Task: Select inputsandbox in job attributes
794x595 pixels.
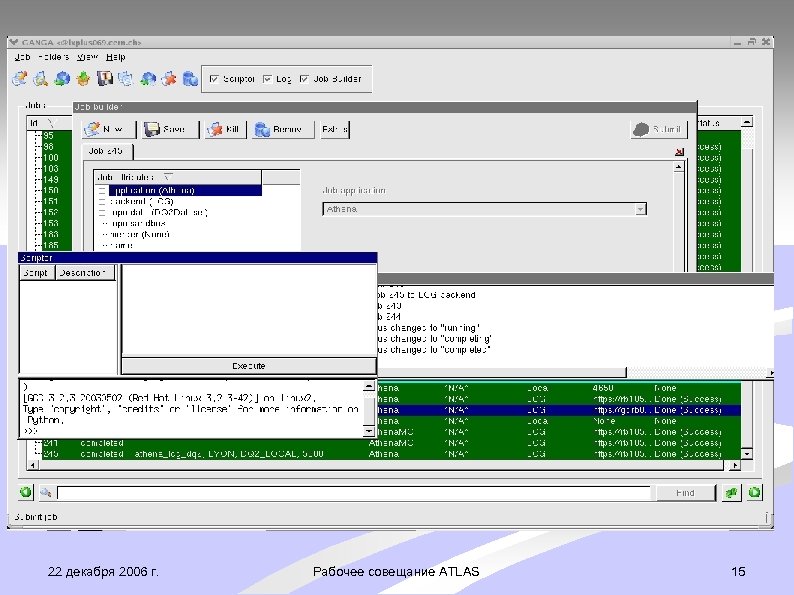Action: [x=138, y=223]
